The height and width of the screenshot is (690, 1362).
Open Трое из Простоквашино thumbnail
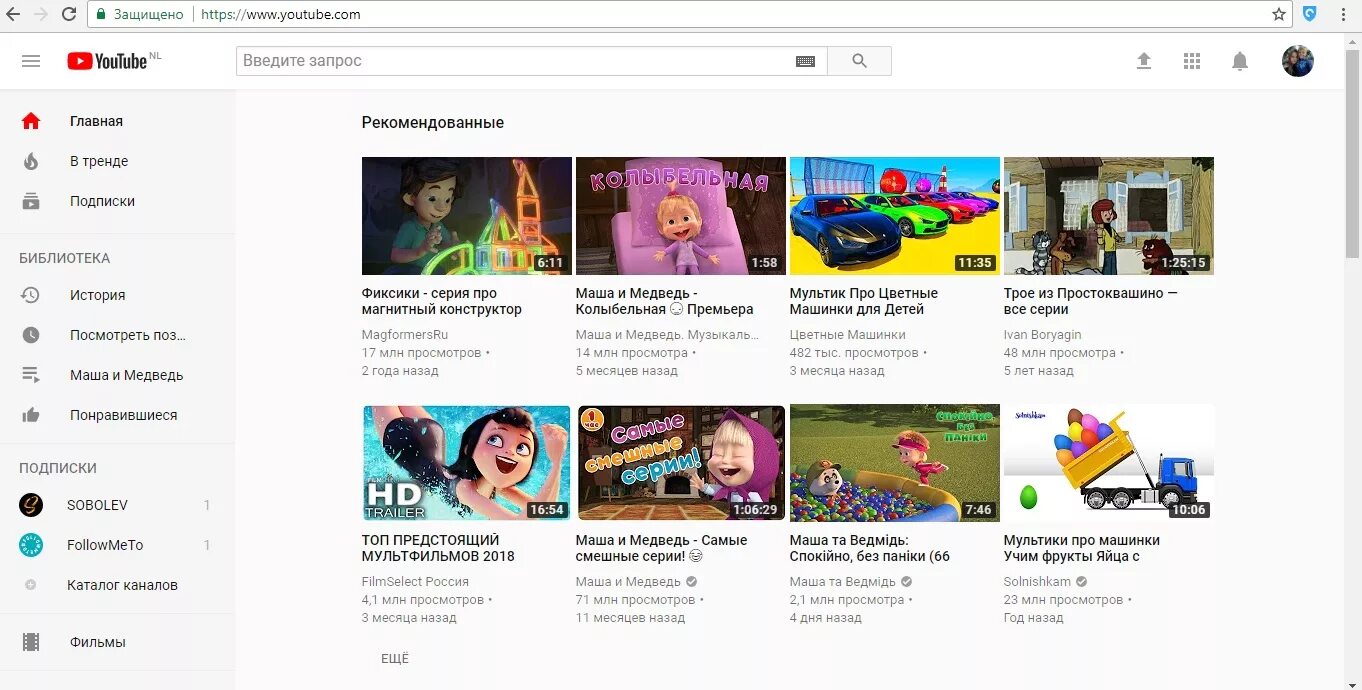(1109, 216)
